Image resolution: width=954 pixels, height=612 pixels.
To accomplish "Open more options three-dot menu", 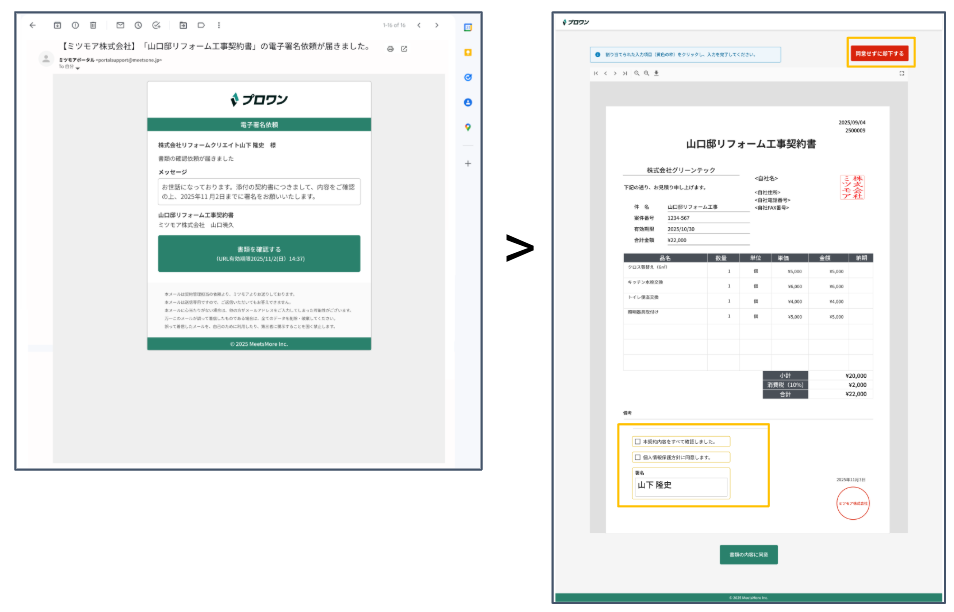I will (219, 26).
